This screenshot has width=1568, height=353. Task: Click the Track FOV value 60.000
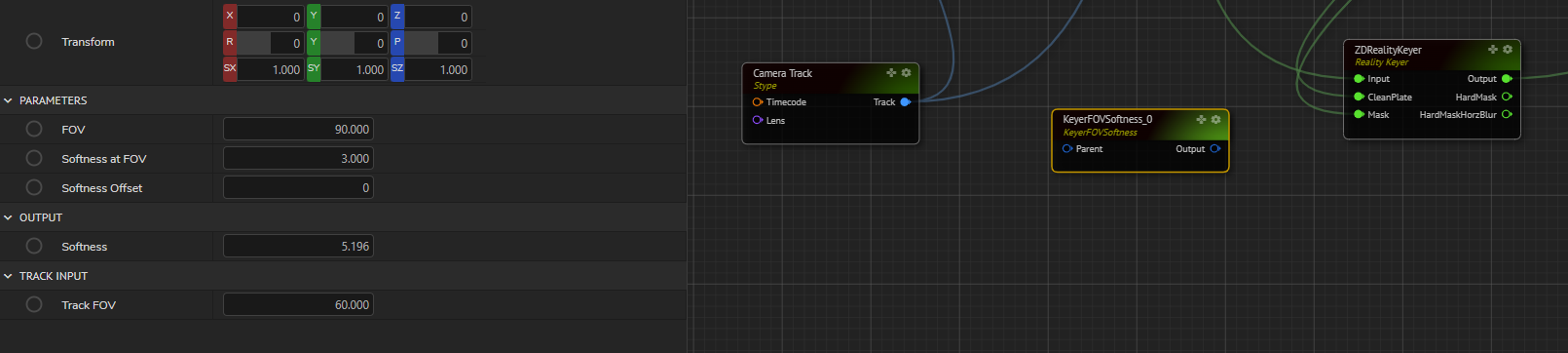pyautogui.click(x=298, y=304)
